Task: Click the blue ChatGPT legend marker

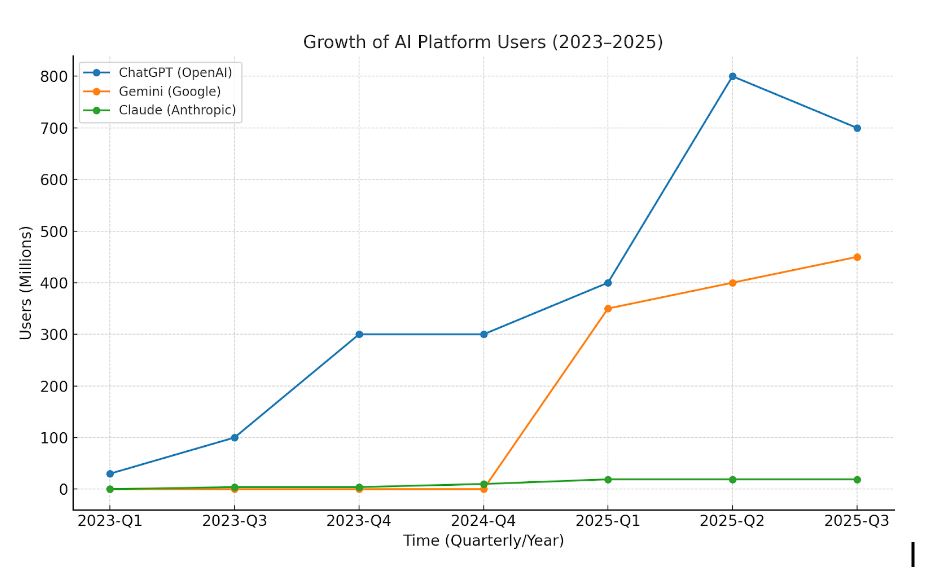Action: [x=96, y=73]
